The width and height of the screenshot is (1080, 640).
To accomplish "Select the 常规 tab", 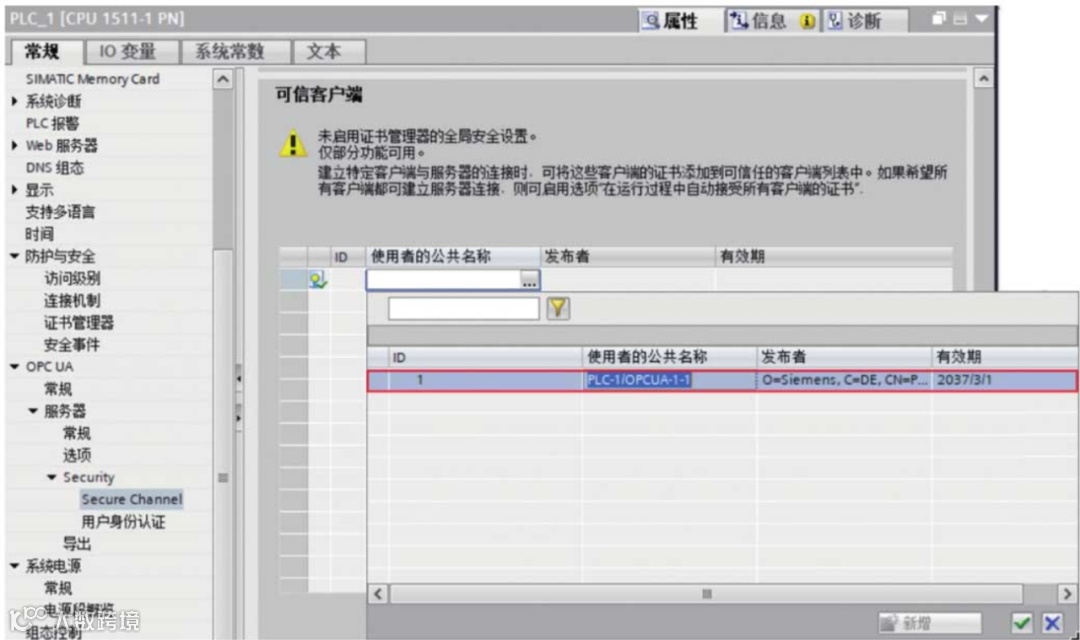I will [x=44, y=52].
